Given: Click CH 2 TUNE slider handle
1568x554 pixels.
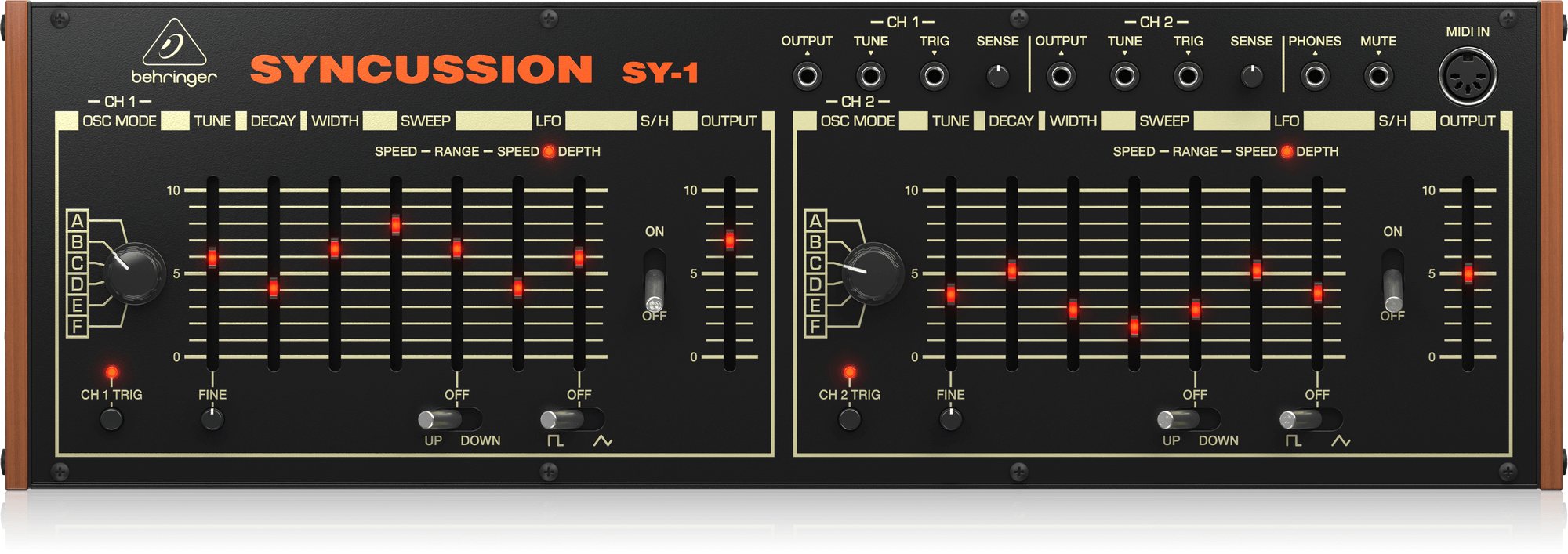Looking at the screenshot, I should click(x=951, y=295).
